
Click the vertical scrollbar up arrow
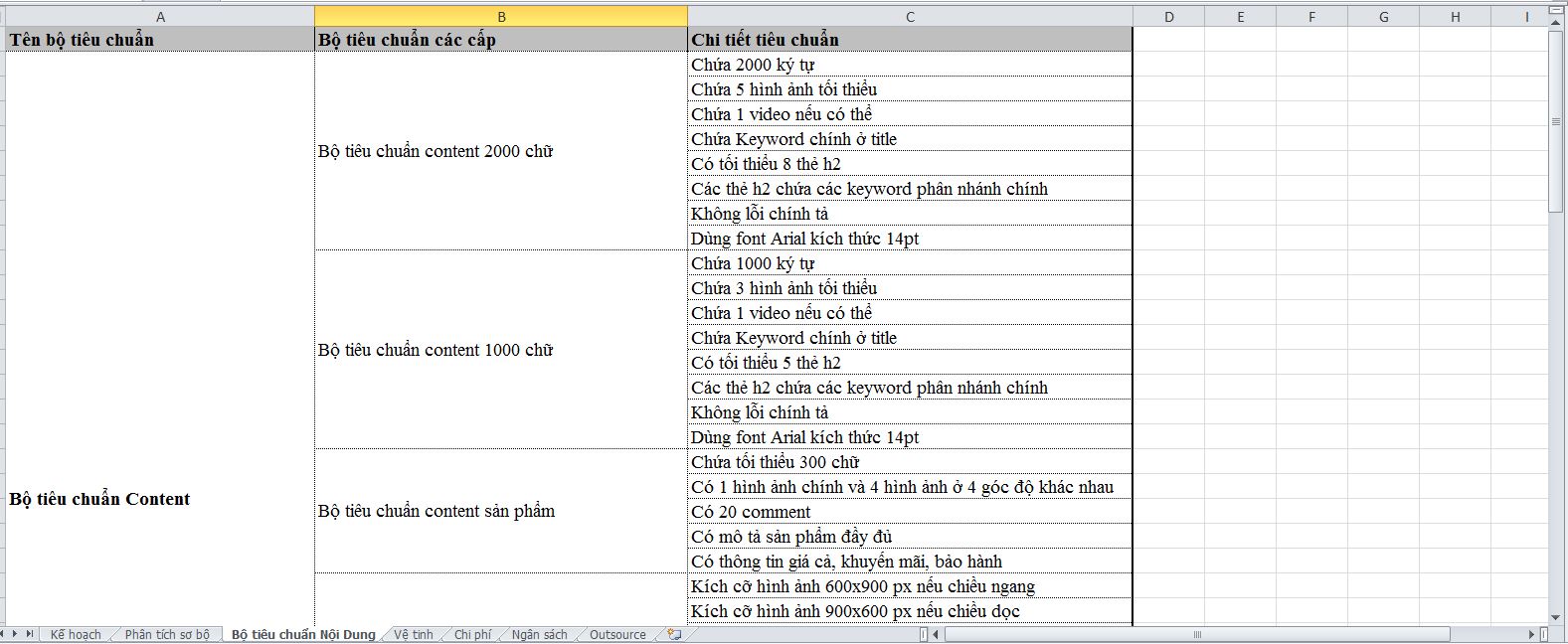1556,23
